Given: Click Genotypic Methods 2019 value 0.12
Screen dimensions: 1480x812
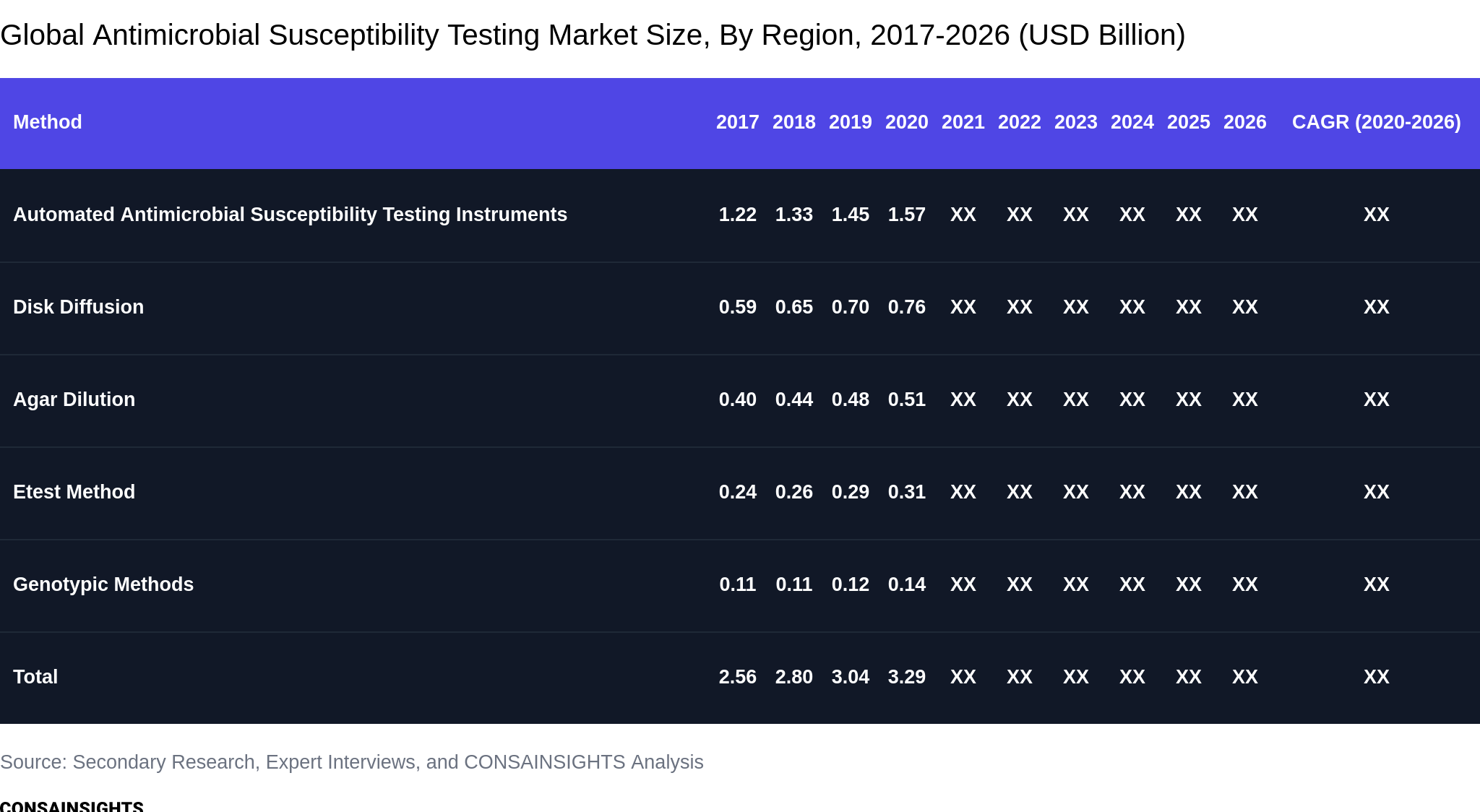Looking at the screenshot, I should coord(851,584).
